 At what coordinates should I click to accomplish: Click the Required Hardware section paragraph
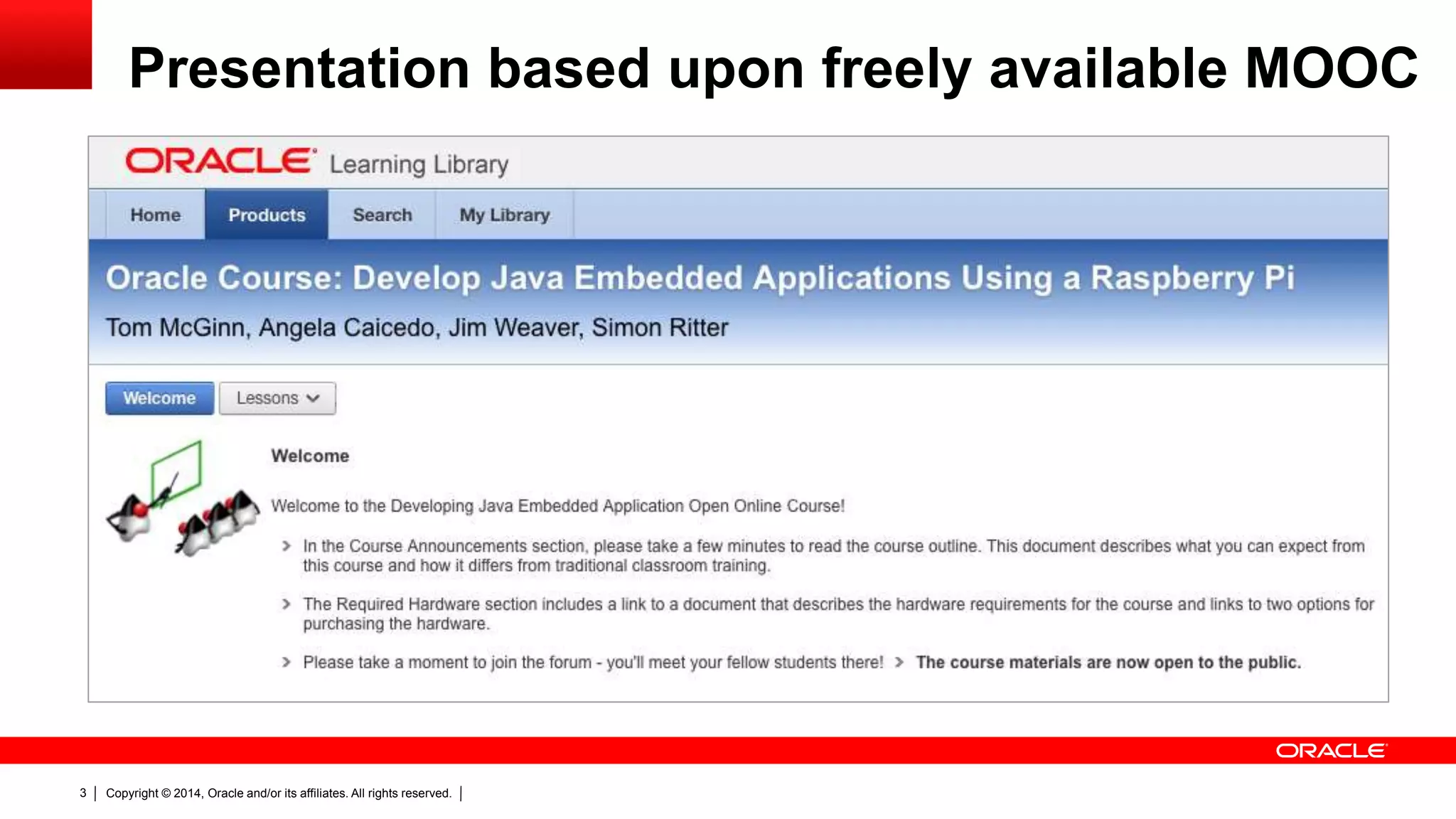click(x=839, y=614)
